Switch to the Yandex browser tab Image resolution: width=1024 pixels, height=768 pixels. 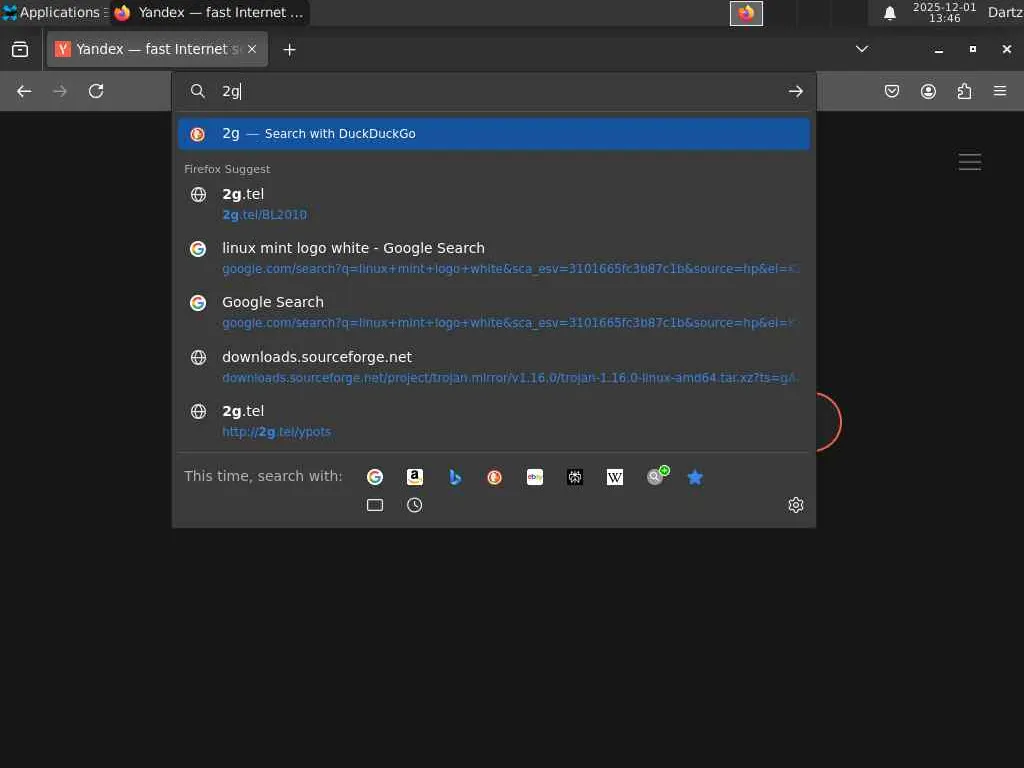157,49
